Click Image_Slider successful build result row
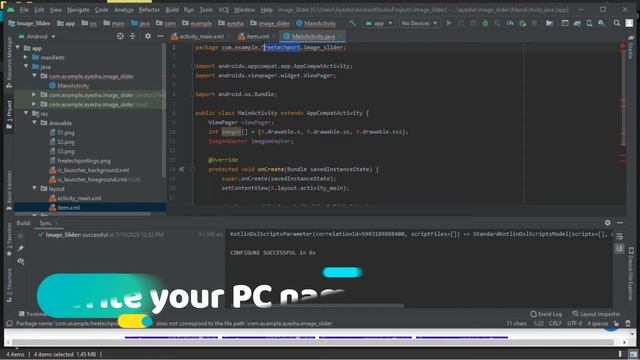Image resolution: width=640 pixels, height=360 pixels. point(130,235)
